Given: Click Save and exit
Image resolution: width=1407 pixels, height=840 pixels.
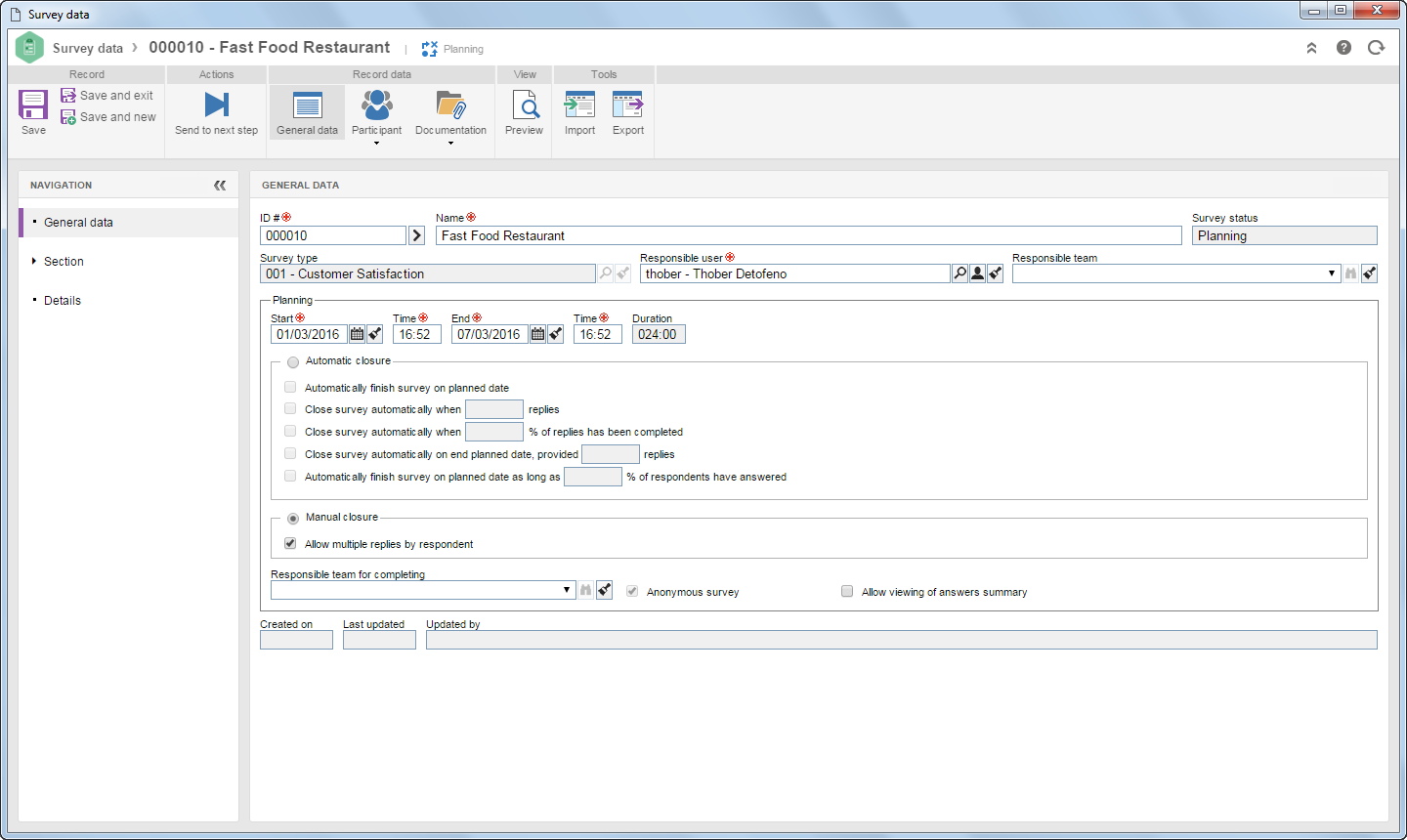Looking at the screenshot, I should [x=107, y=96].
